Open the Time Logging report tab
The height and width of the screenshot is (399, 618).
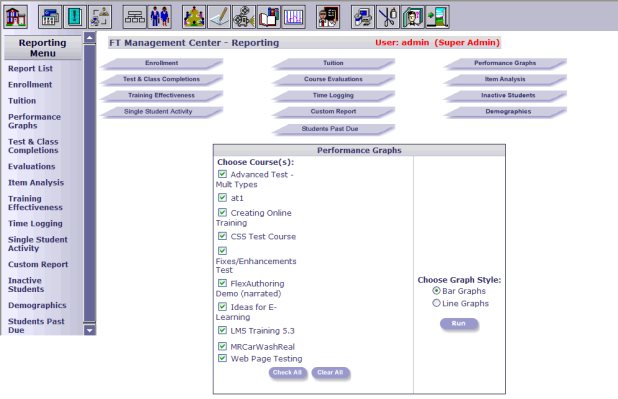333,96
